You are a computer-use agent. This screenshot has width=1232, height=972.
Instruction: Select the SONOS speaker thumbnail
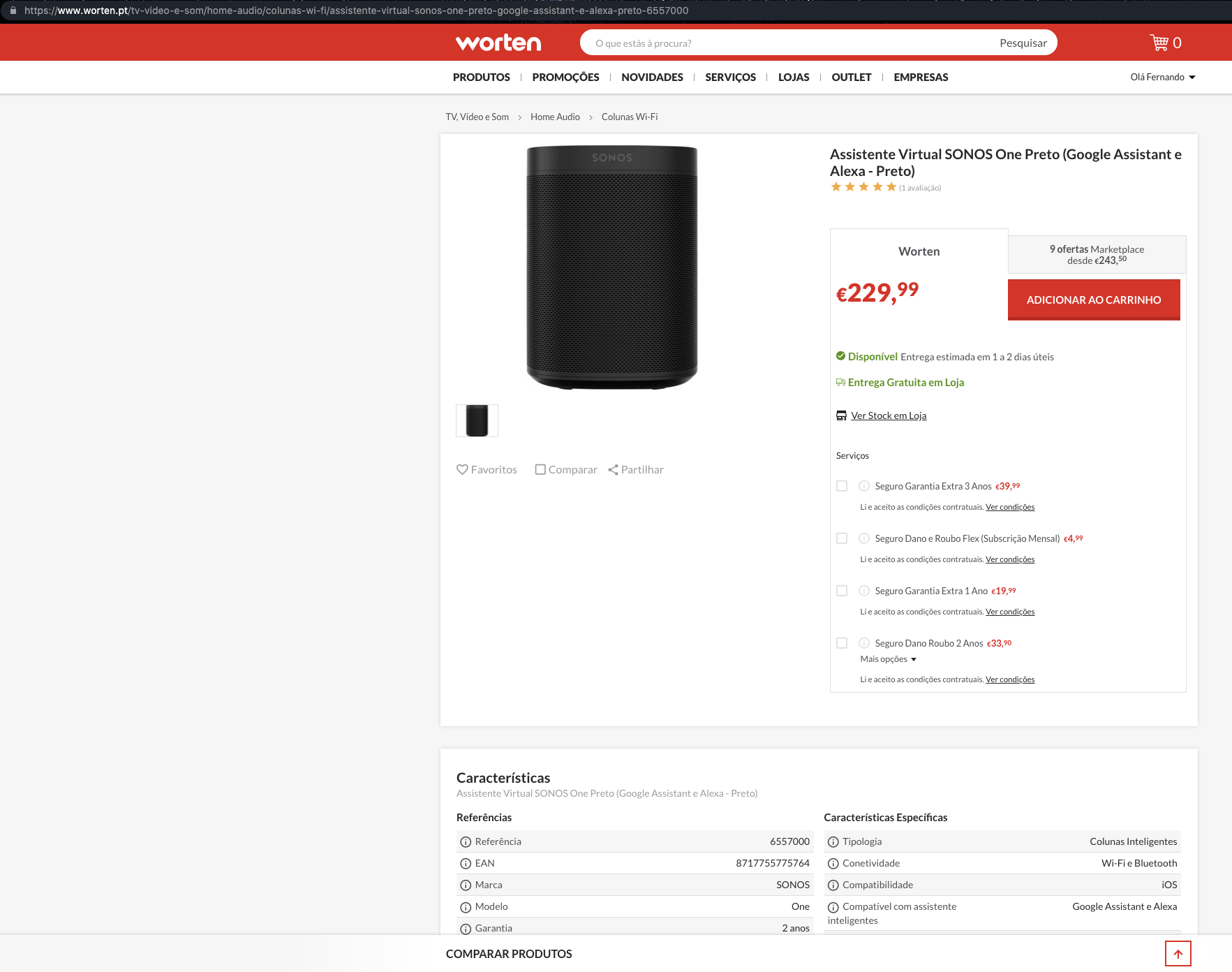click(x=477, y=420)
